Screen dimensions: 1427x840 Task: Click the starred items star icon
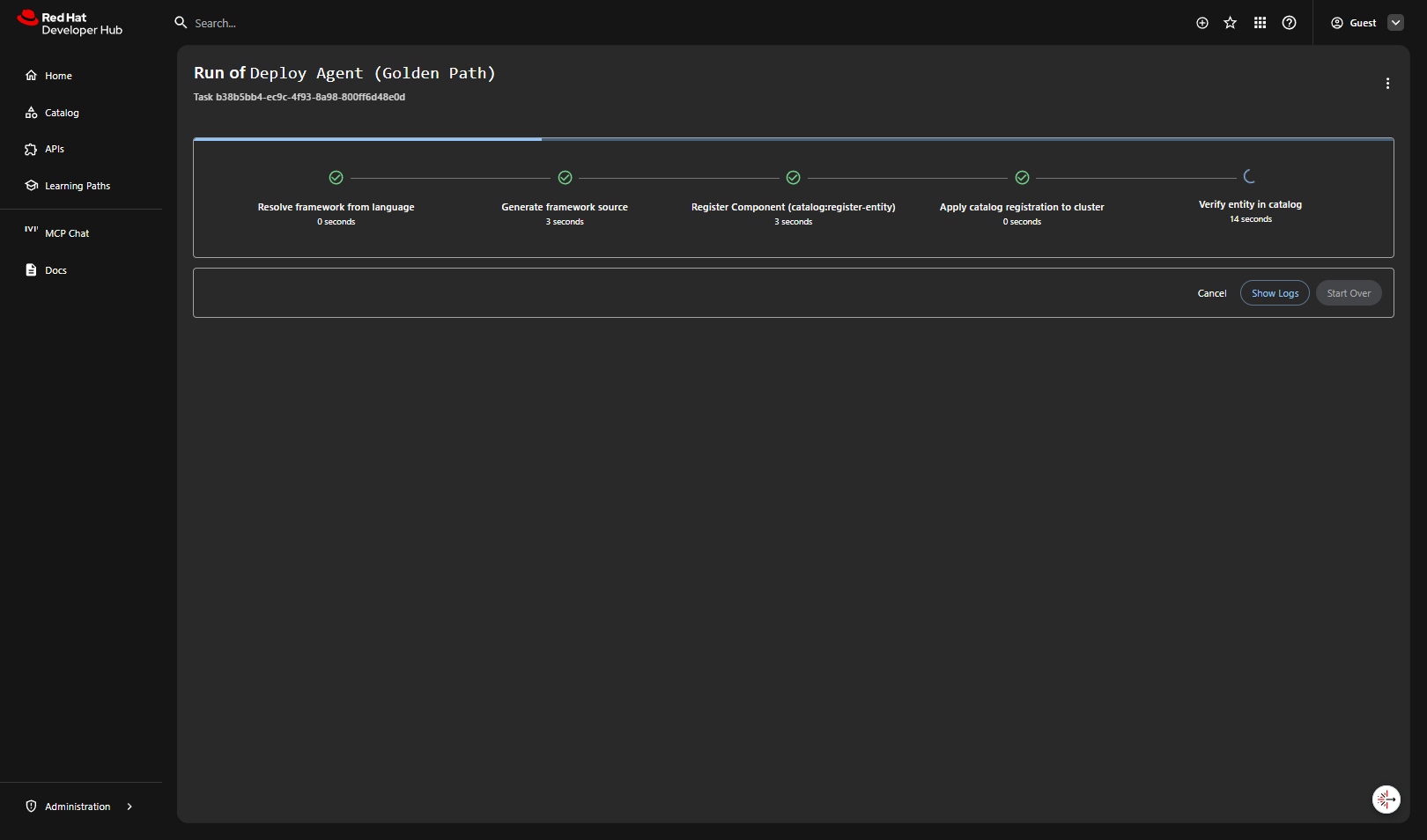[1231, 23]
